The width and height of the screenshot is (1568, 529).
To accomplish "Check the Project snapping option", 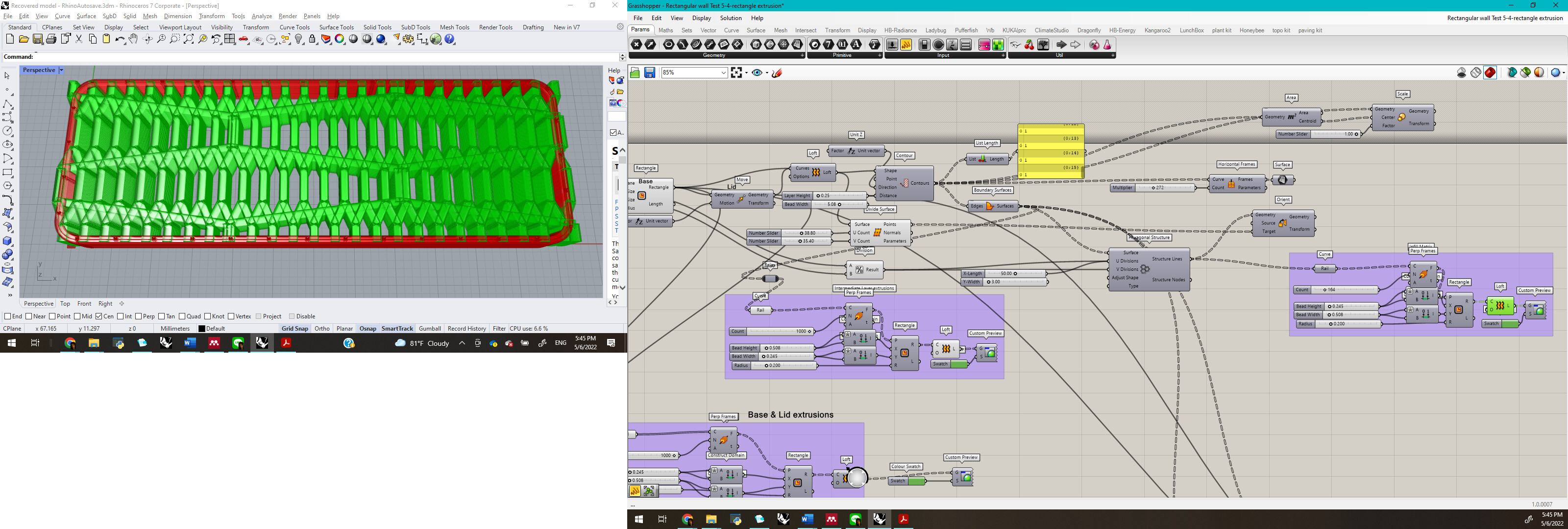I will tap(260, 316).
